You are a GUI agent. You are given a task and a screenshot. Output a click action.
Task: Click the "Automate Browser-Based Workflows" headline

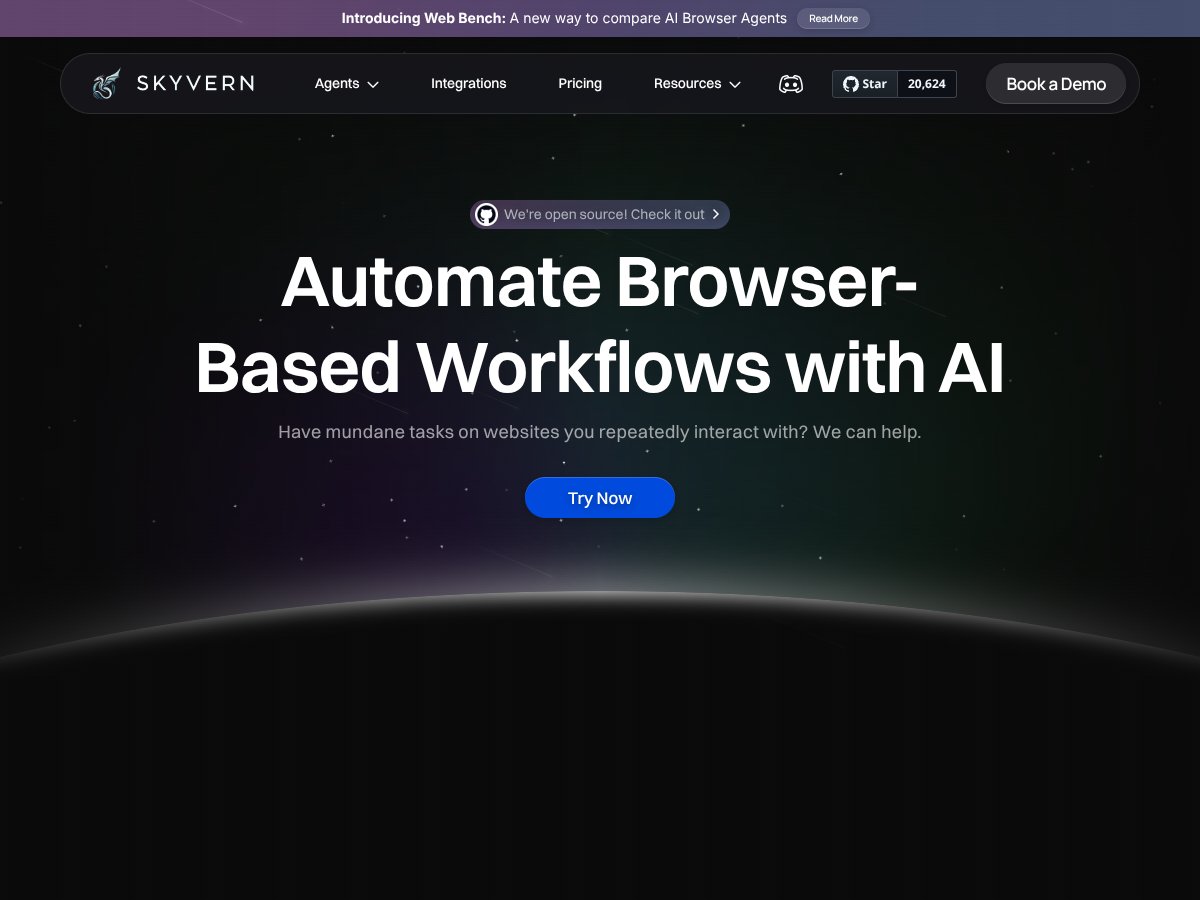[x=600, y=325]
